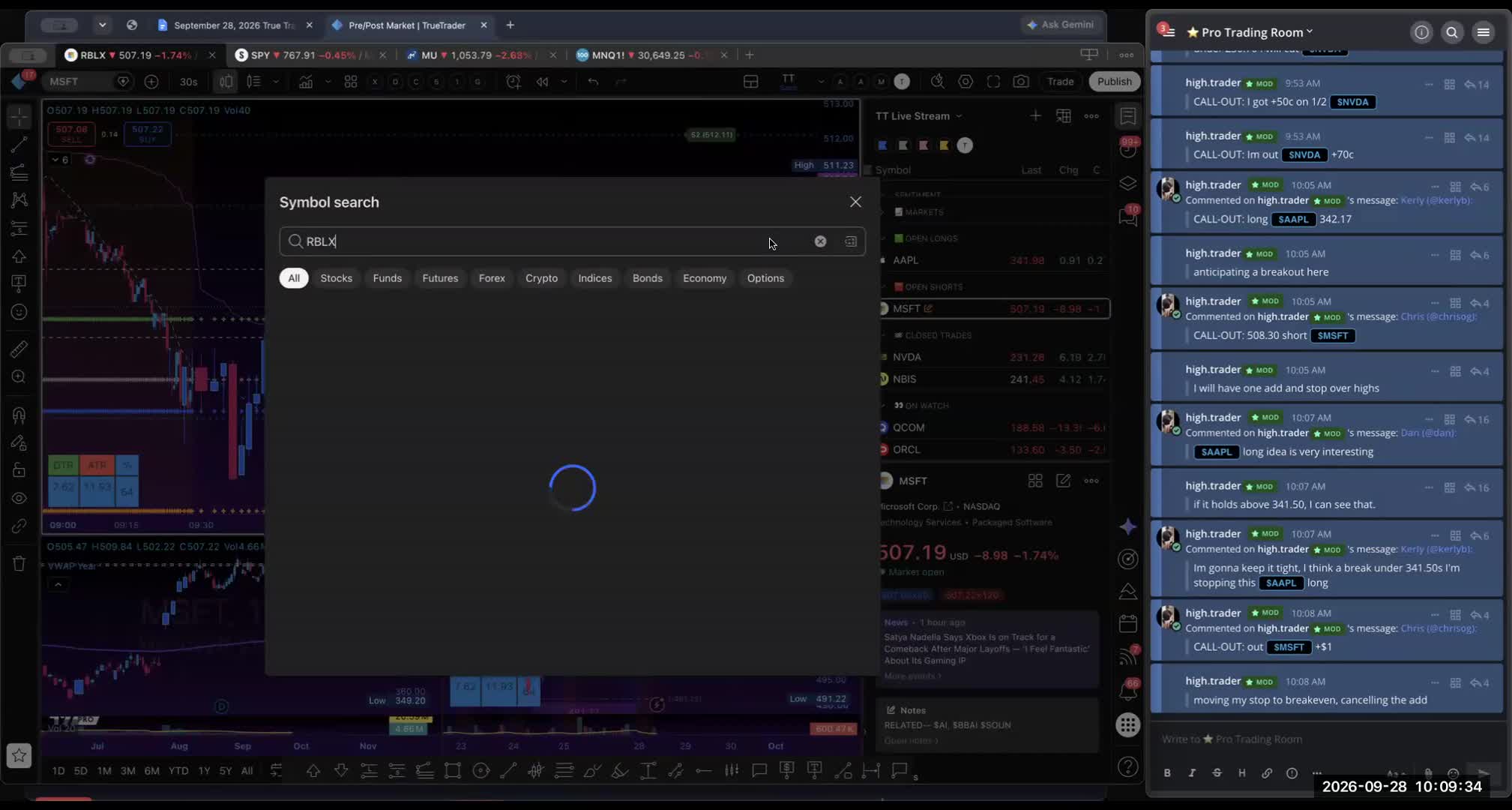Screen dimensions: 1512x810
Task: Select the QCOM row in watchlist
Action: [994, 427]
